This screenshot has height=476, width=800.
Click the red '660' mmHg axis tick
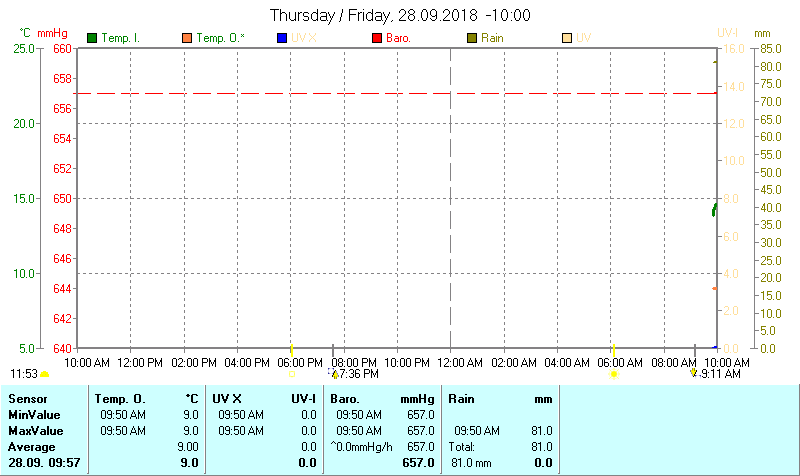pyautogui.click(x=62, y=49)
